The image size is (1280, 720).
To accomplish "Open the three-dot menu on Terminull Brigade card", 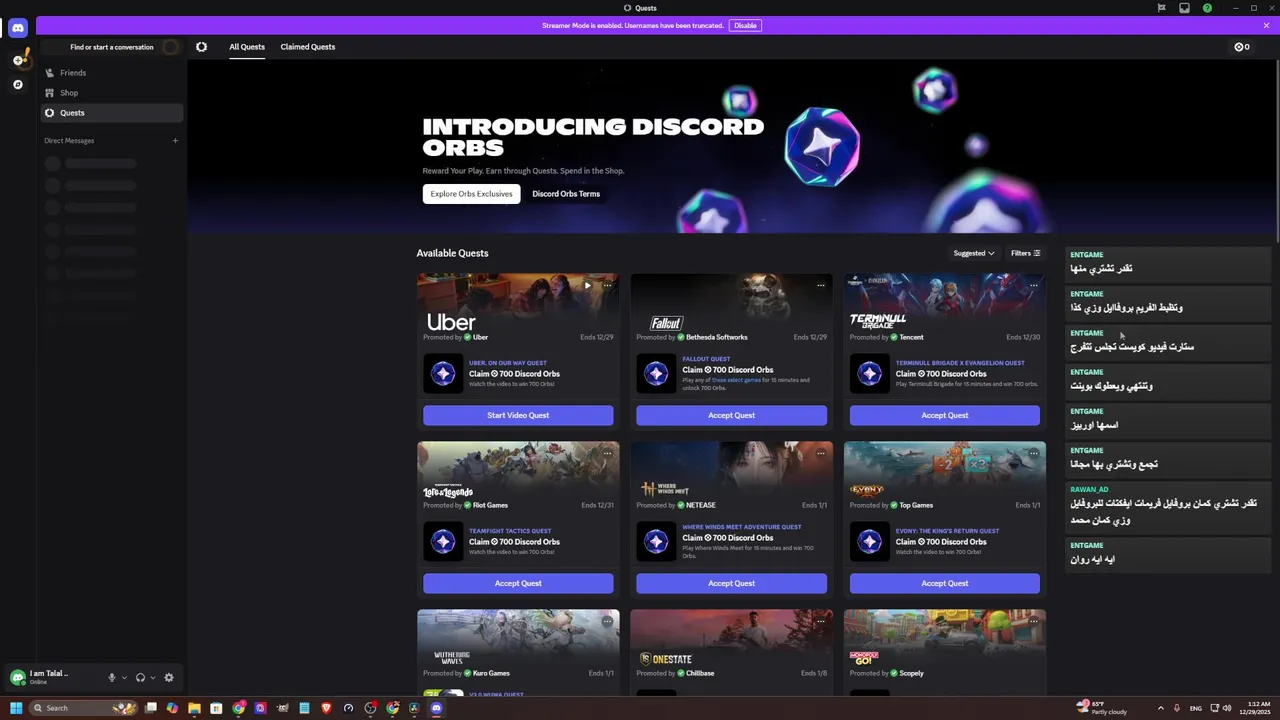I will (1034, 285).
